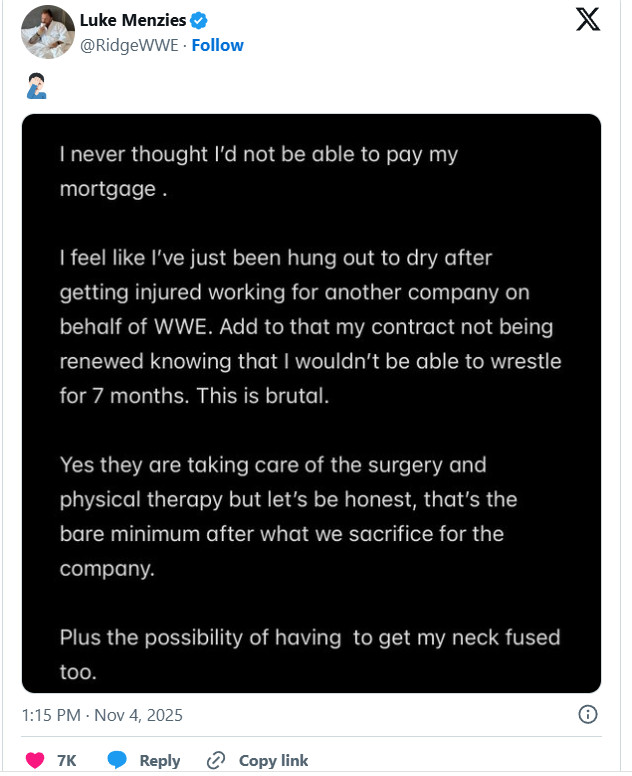Viewport: 632px width, 776px height.
Task: Click the chain link icon
Action: point(216,760)
